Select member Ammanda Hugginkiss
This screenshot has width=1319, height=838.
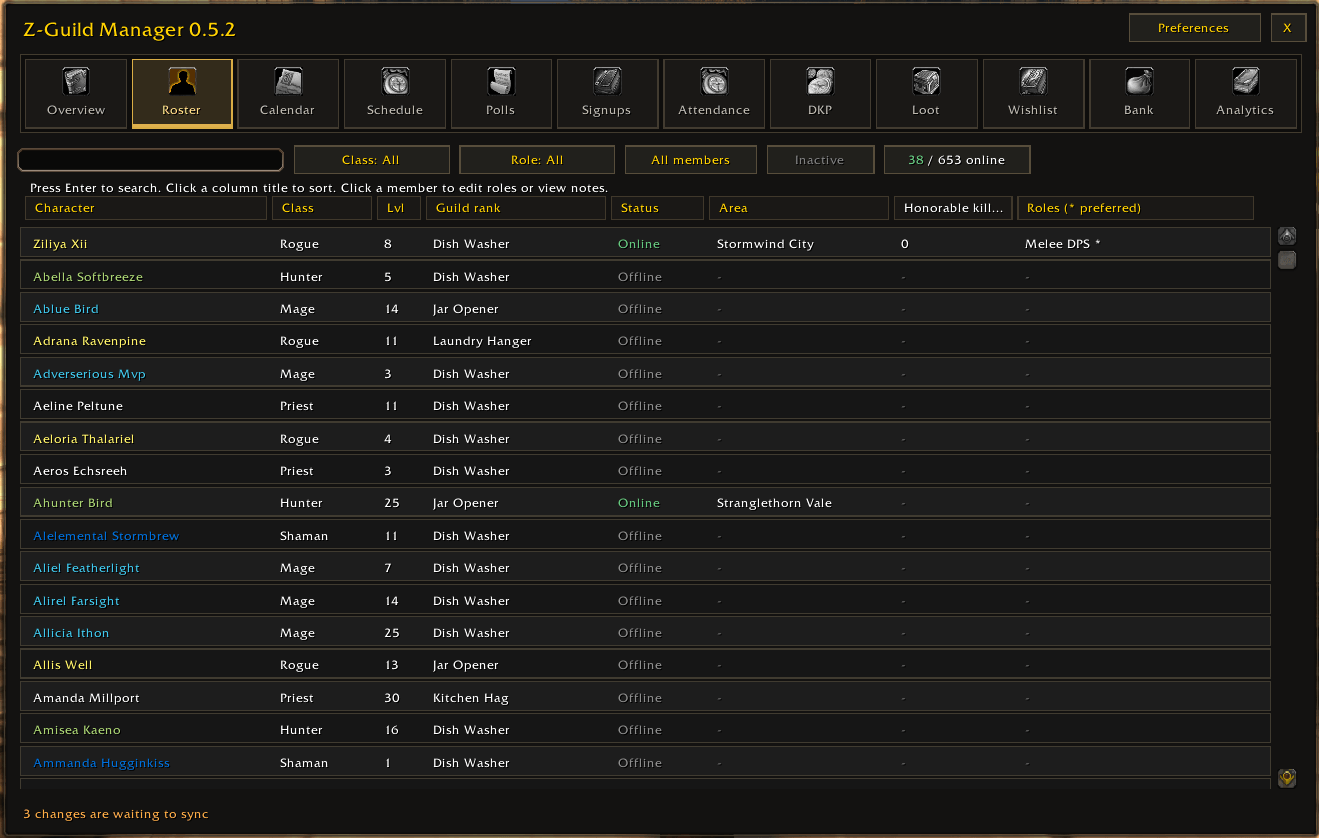(x=645, y=763)
